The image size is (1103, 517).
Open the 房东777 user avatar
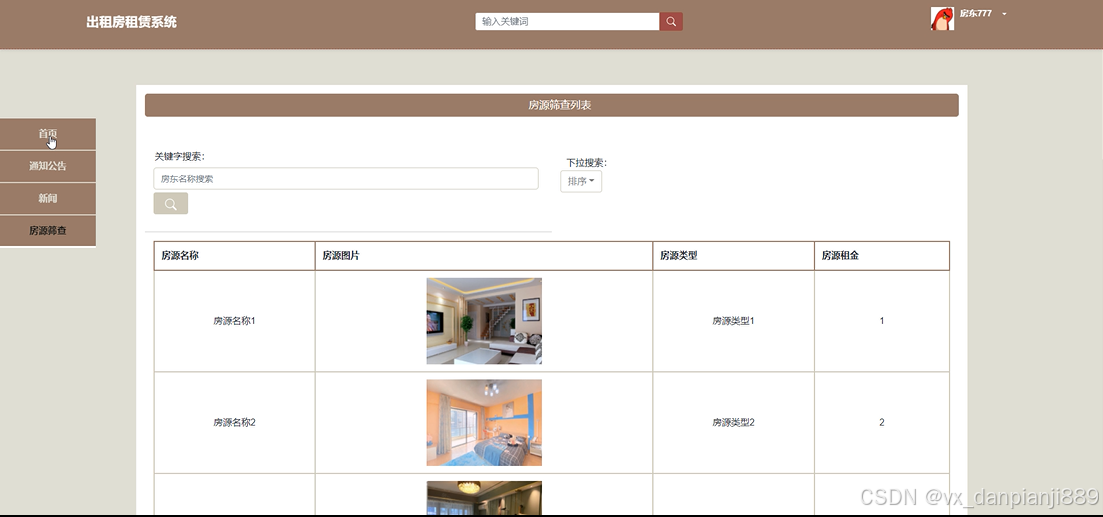pyautogui.click(x=942, y=18)
